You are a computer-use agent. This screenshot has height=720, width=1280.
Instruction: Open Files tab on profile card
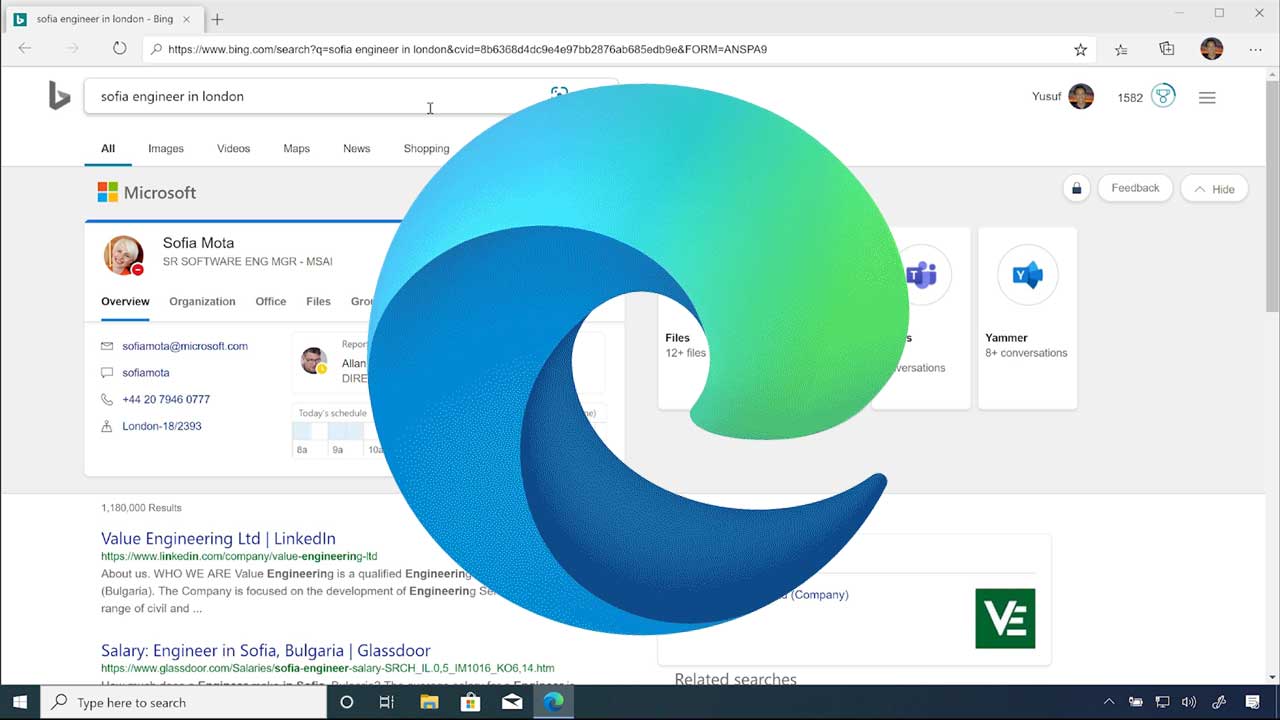click(x=318, y=301)
